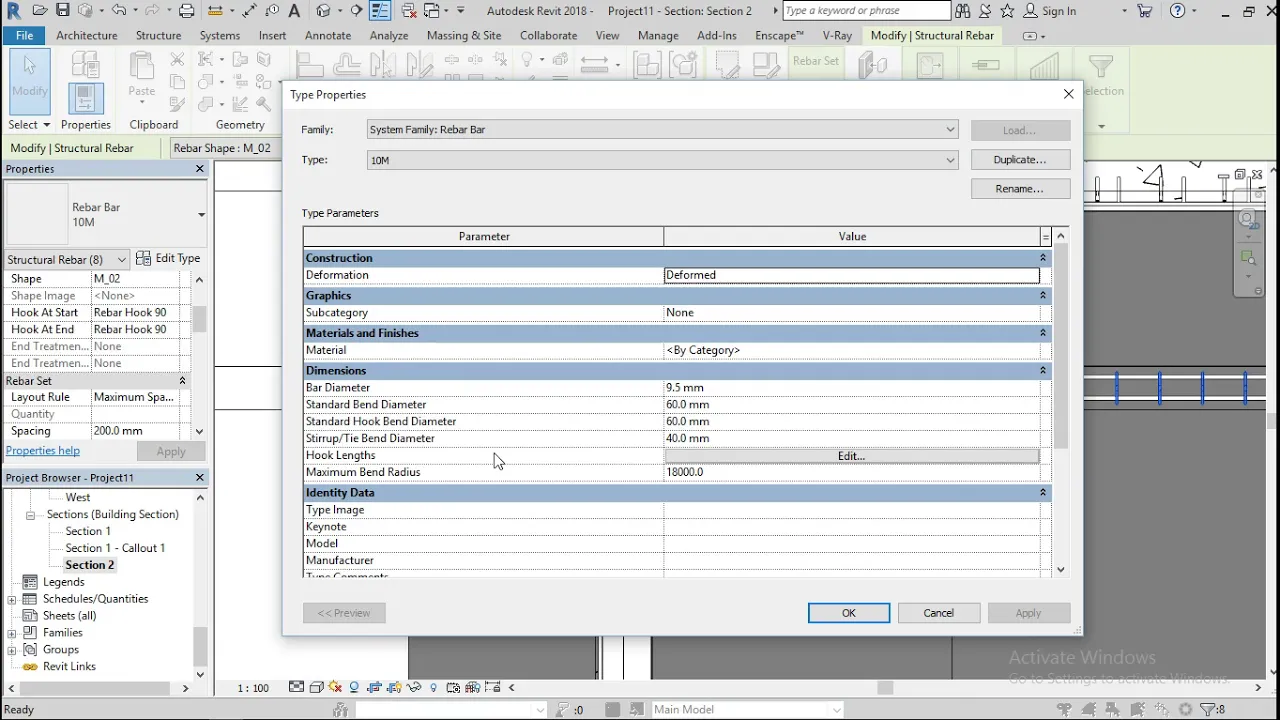Collapse Sections (Building Section) tree node
This screenshot has height=720, width=1280.
coord(30,515)
